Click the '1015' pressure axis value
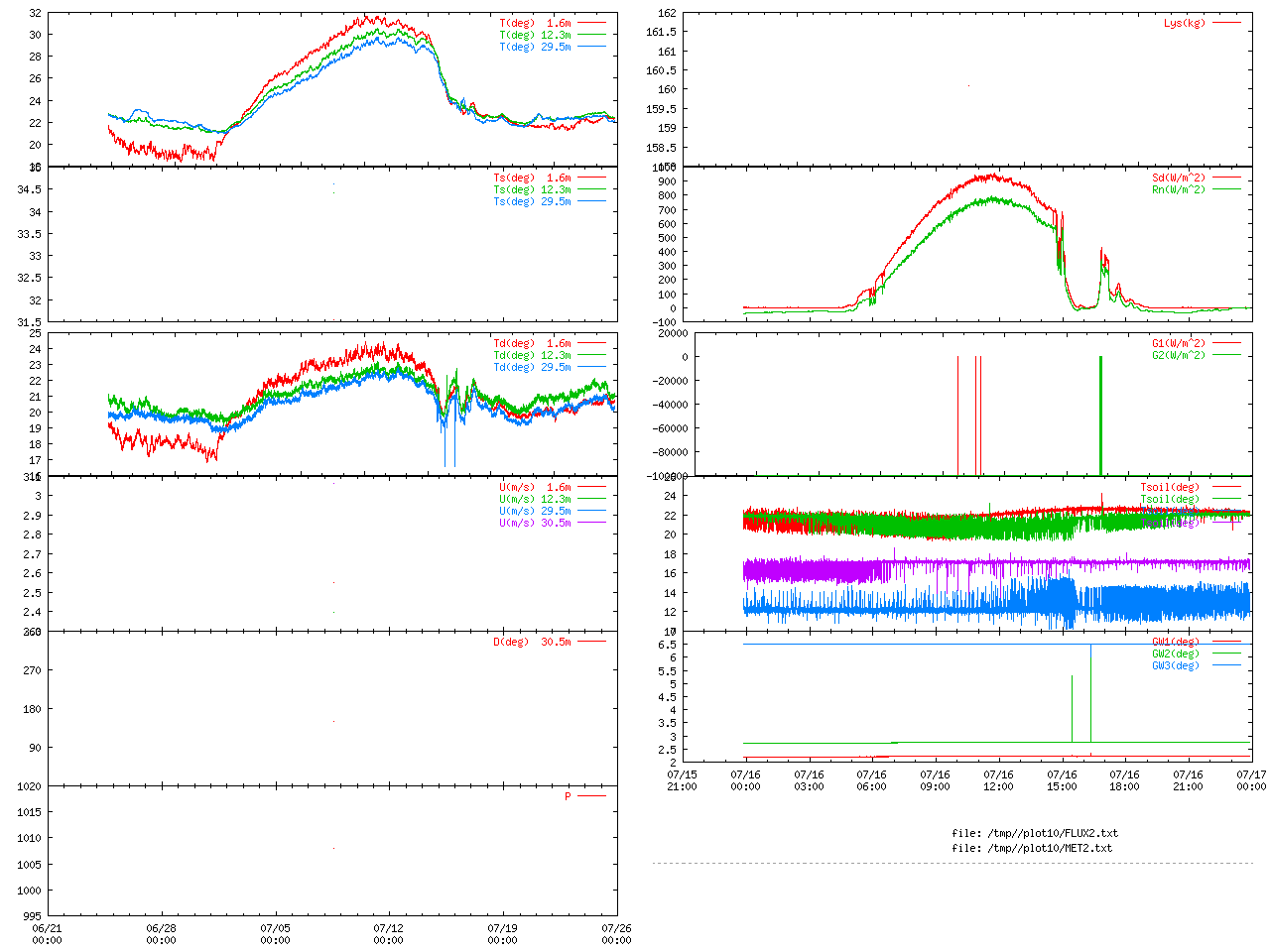Screen dimensions: 1270x952 (30, 812)
